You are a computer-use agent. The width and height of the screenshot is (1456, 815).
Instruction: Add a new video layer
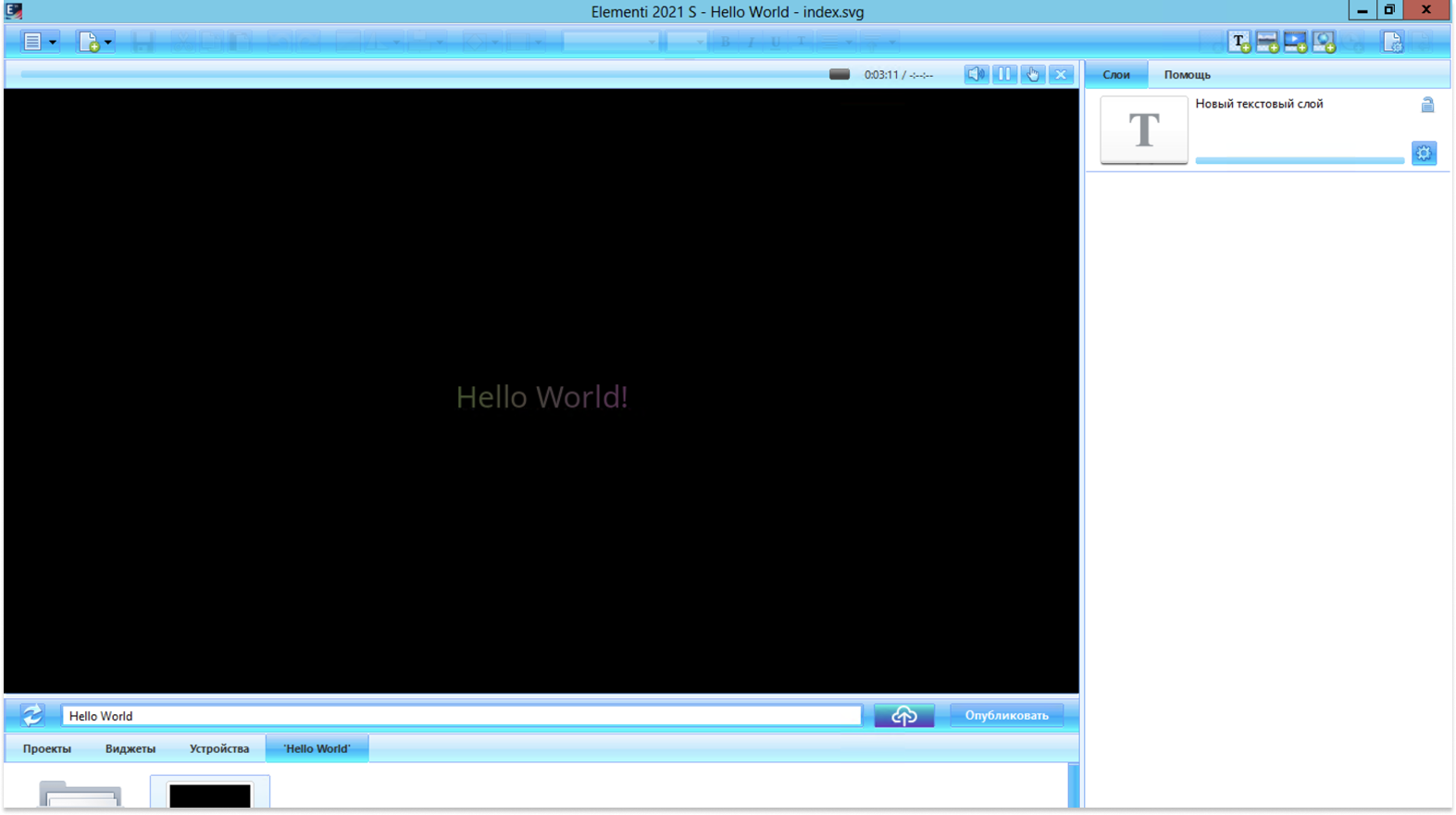(1295, 42)
